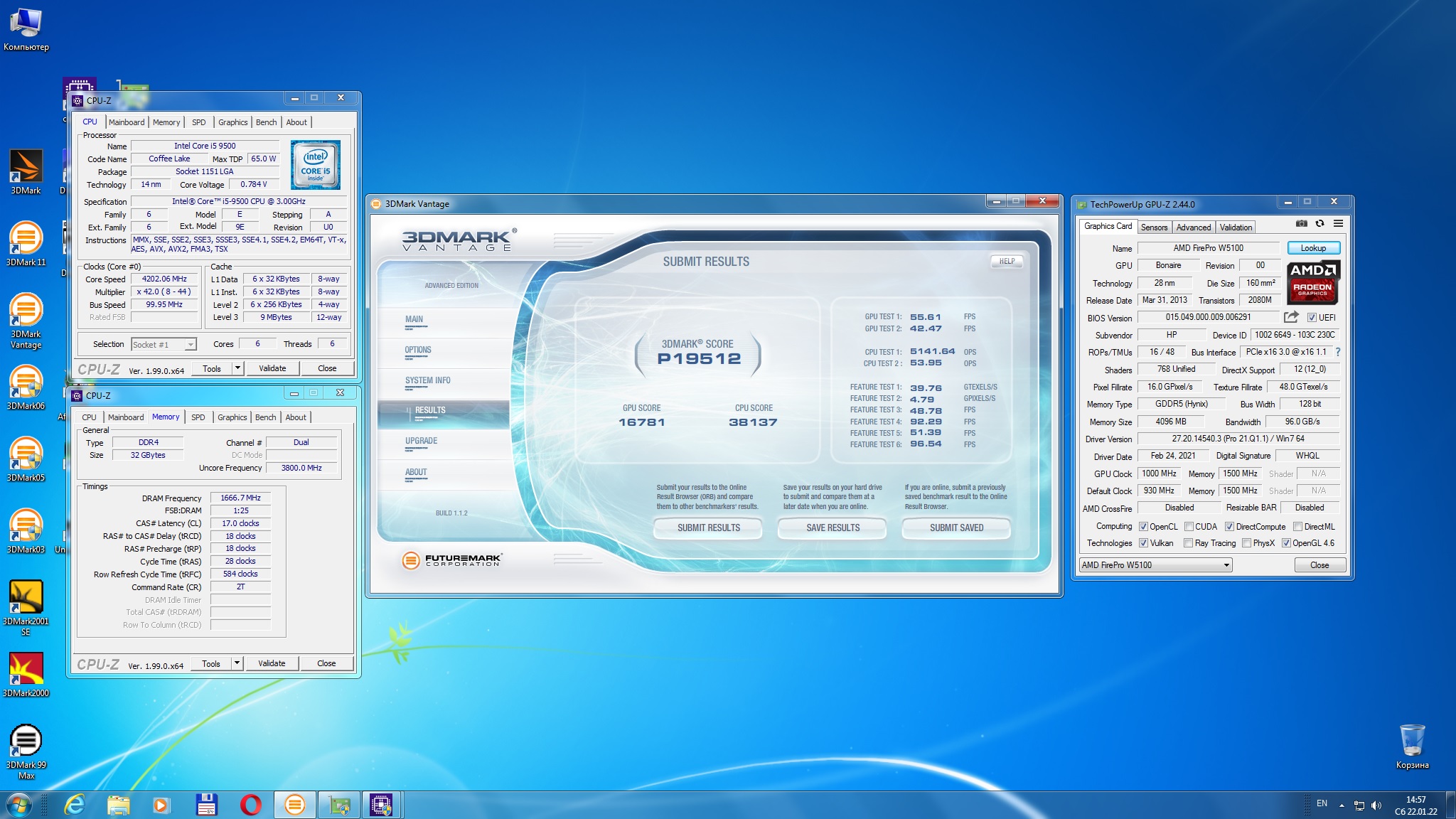Open the 3DMark2000 desktop shortcut

(x=26, y=674)
